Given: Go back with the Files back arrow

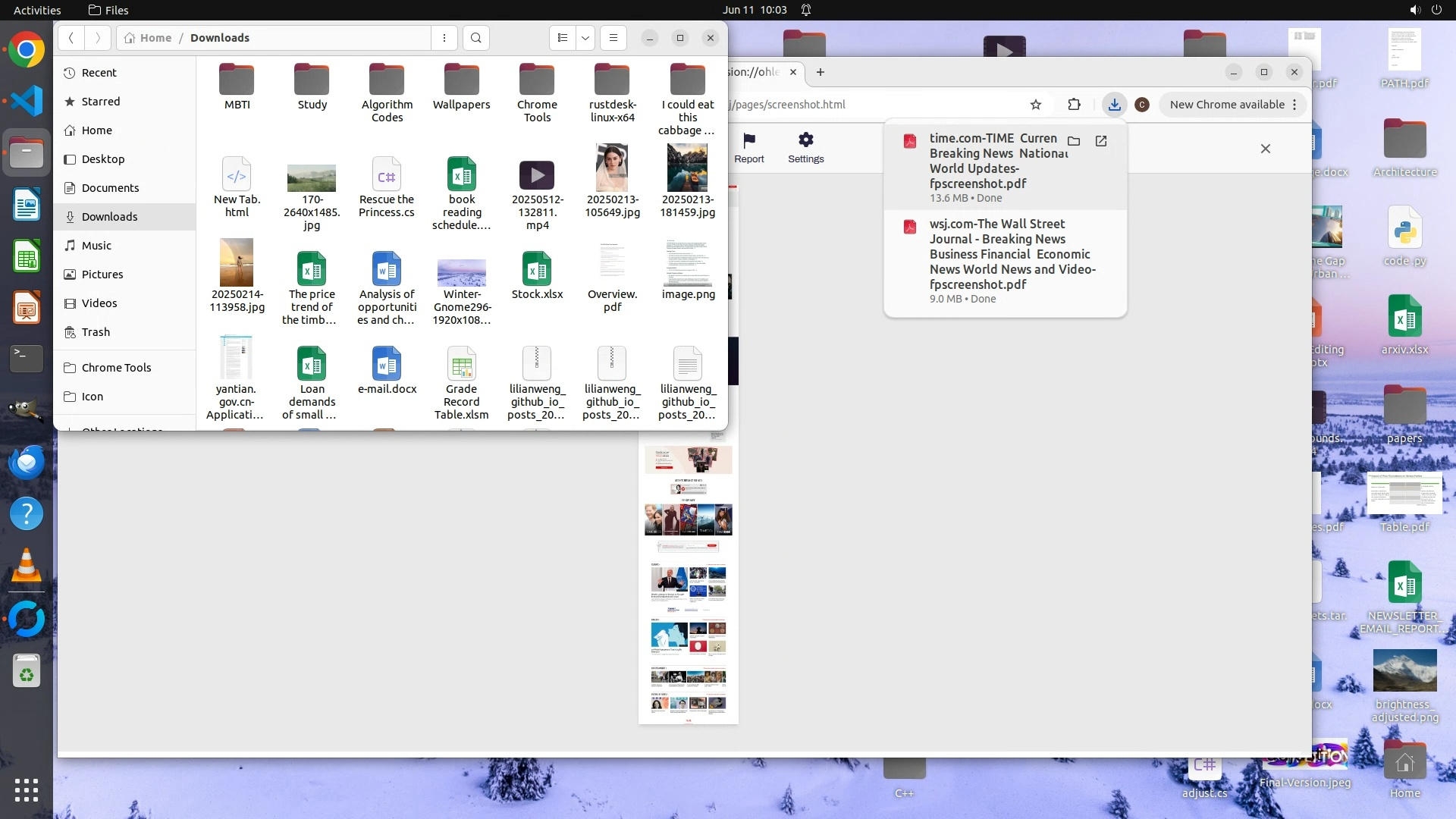Looking at the screenshot, I should (x=71, y=38).
